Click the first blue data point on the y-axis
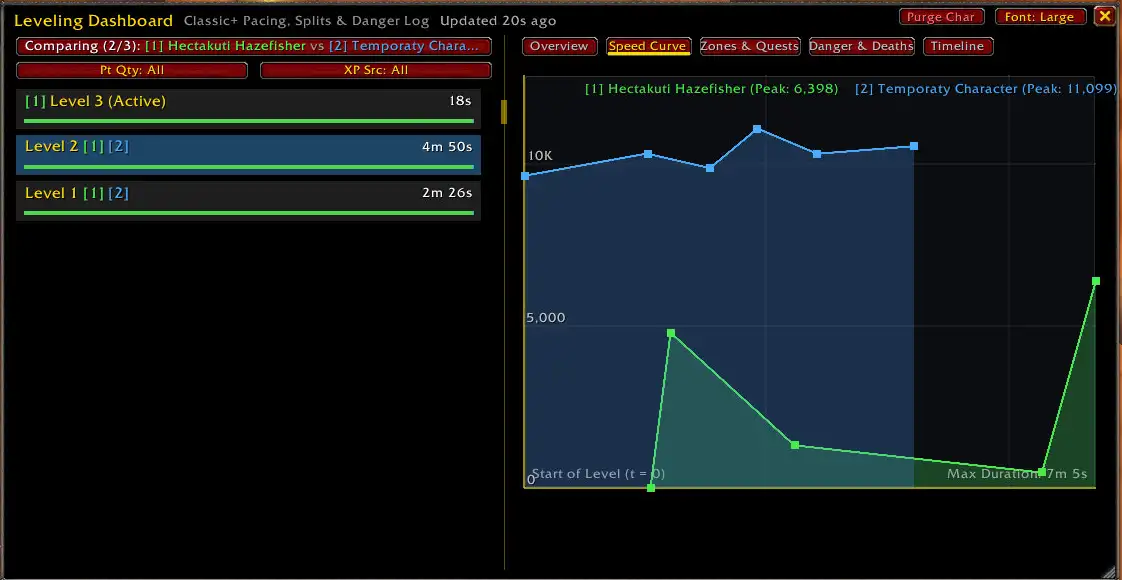The image size is (1122, 580). 525,176
